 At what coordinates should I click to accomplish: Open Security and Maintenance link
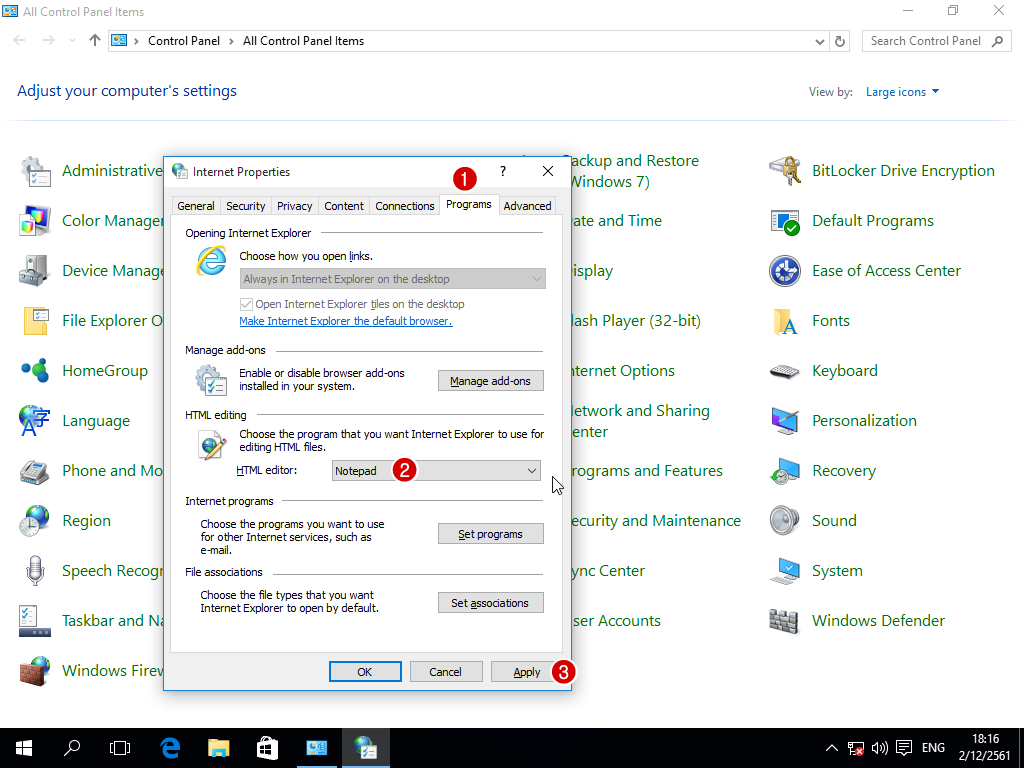pos(656,521)
